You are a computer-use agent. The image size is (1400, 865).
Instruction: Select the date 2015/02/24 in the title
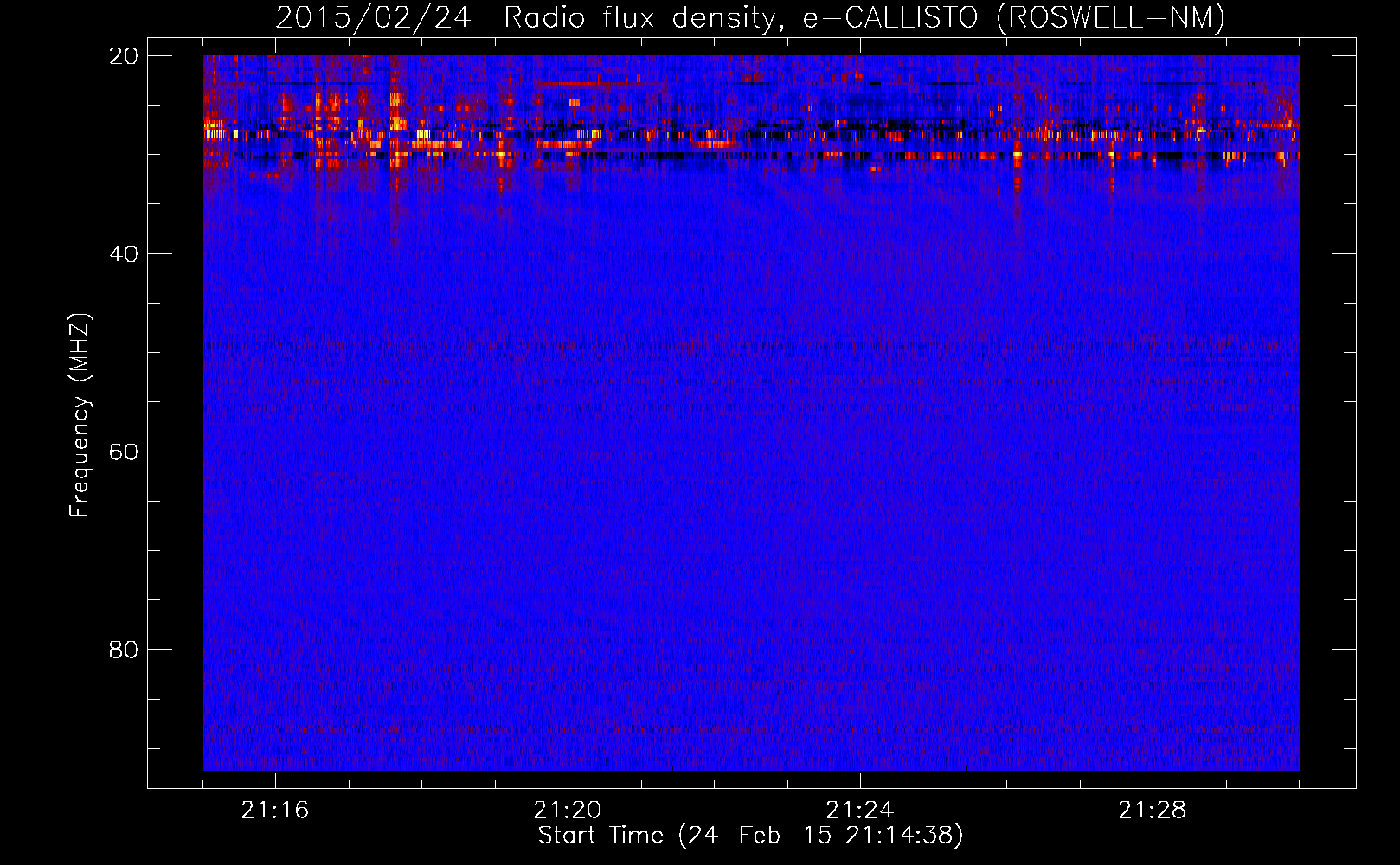point(373,17)
